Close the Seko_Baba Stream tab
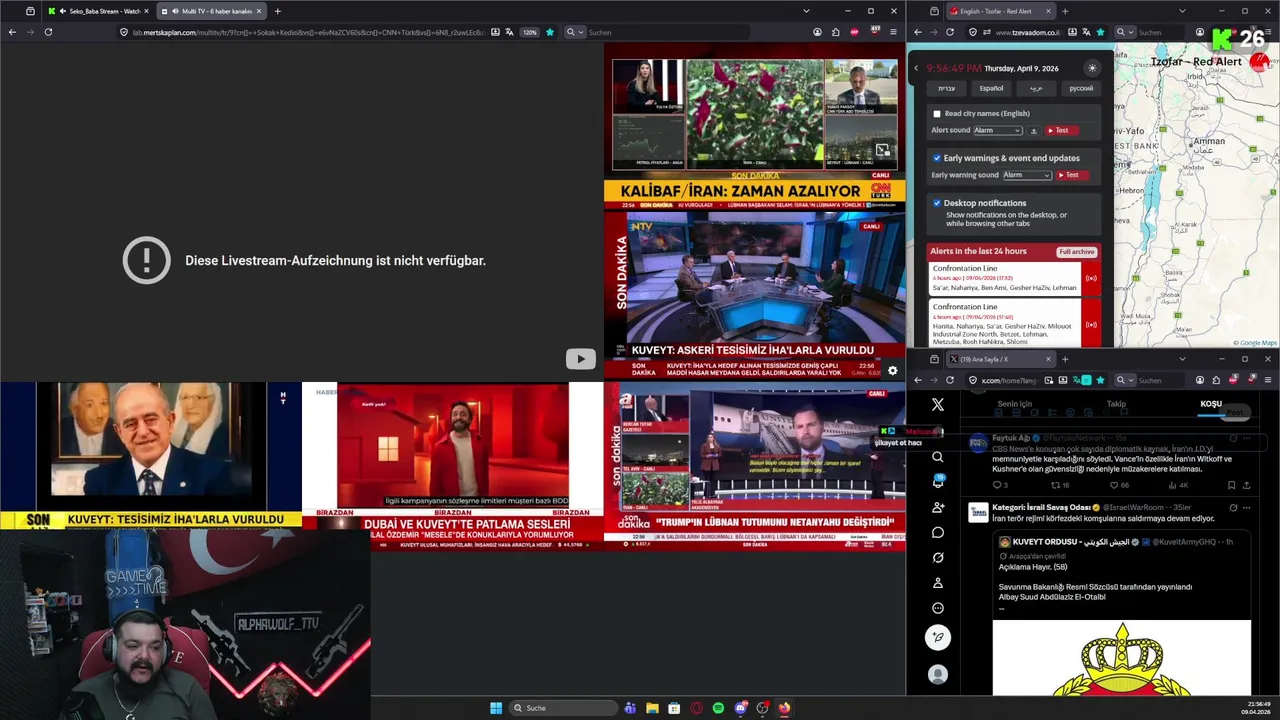This screenshot has height=720, width=1280. 146,11
